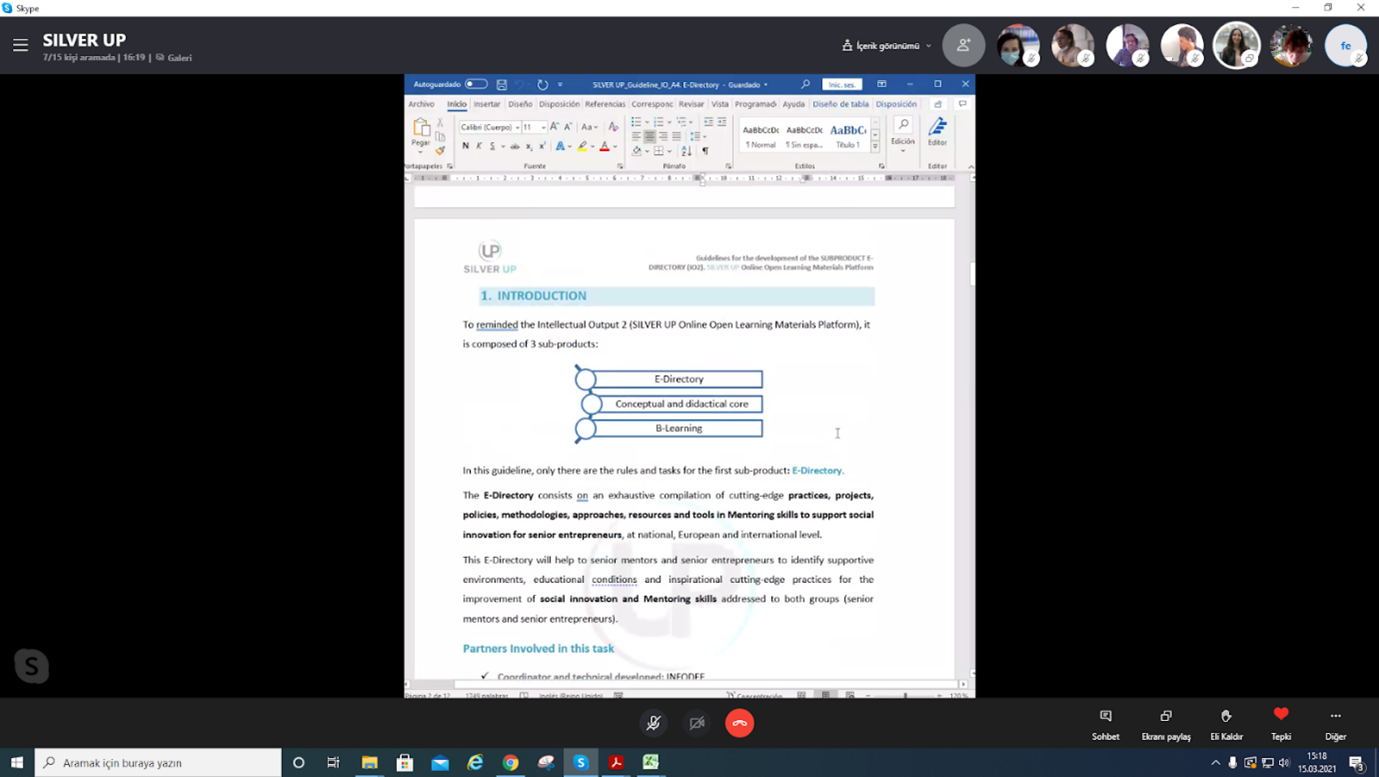Screen dimensions: 1379x777
Task: Click the add people button in the call header
Action: click(x=963, y=45)
